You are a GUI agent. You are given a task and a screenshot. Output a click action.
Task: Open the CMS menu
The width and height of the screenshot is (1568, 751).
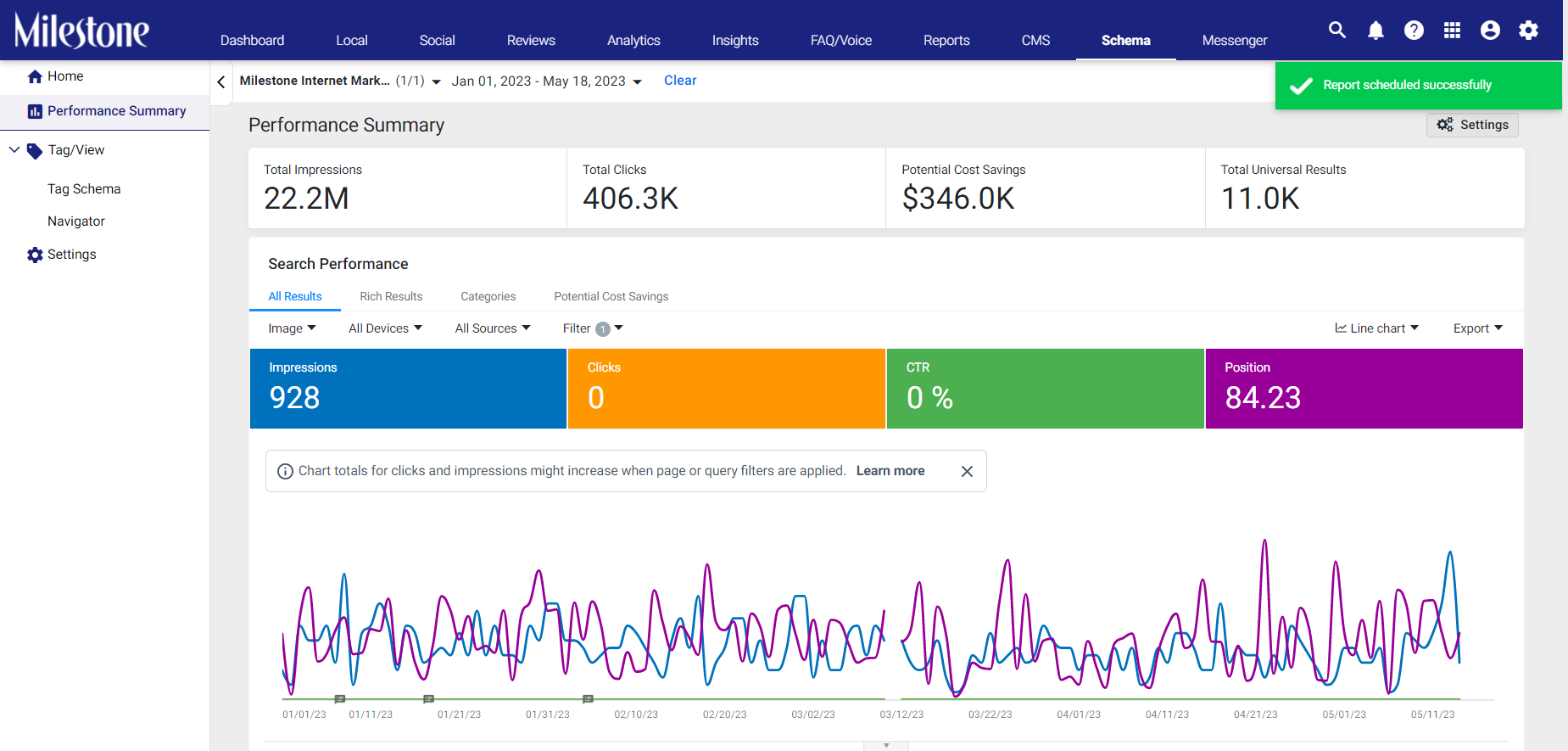1035,40
